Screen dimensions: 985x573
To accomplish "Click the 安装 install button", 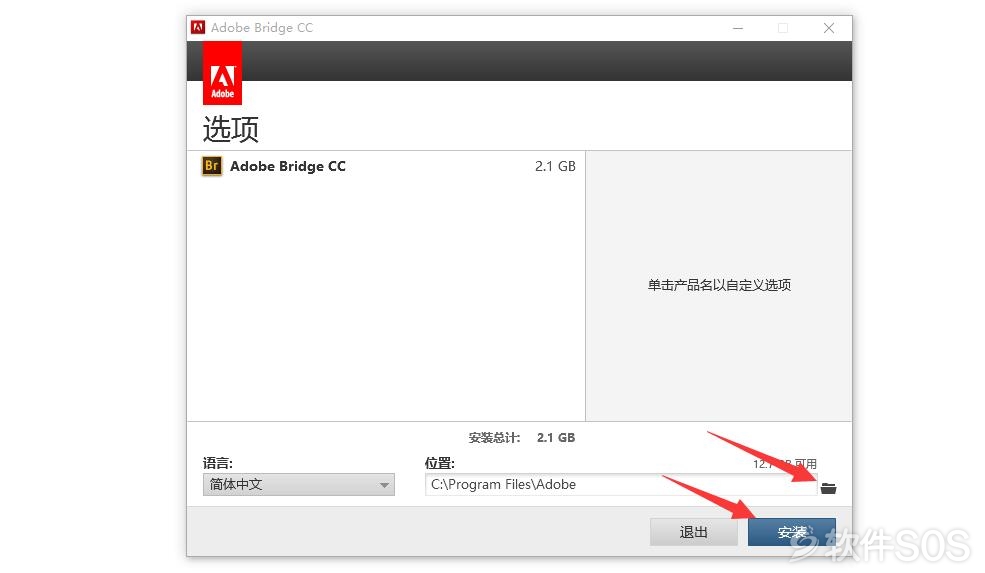I will (792, 532).
